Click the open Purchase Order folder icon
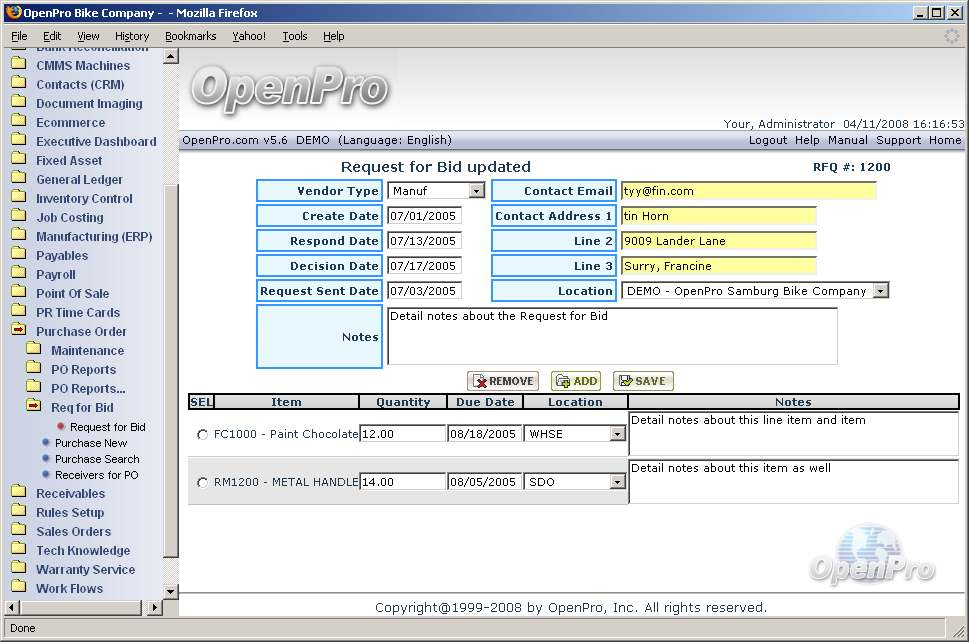The image size is (969, 642). coord(18,331)
